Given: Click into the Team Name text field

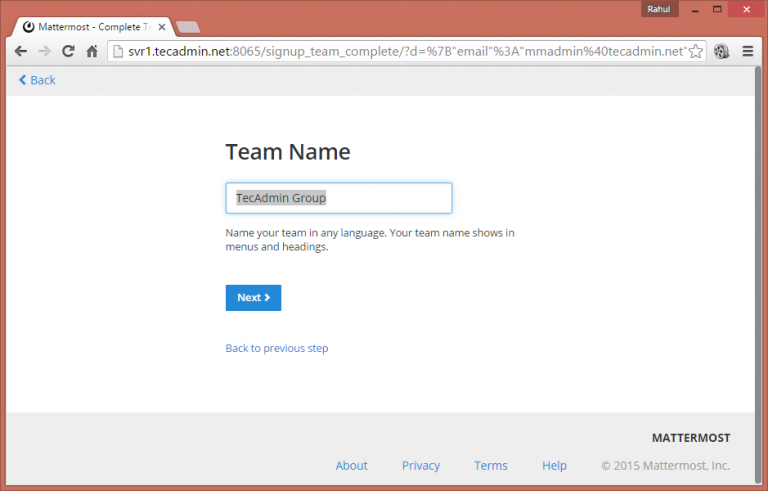Looking at the screenshot, I should click(x=338, y=198).
